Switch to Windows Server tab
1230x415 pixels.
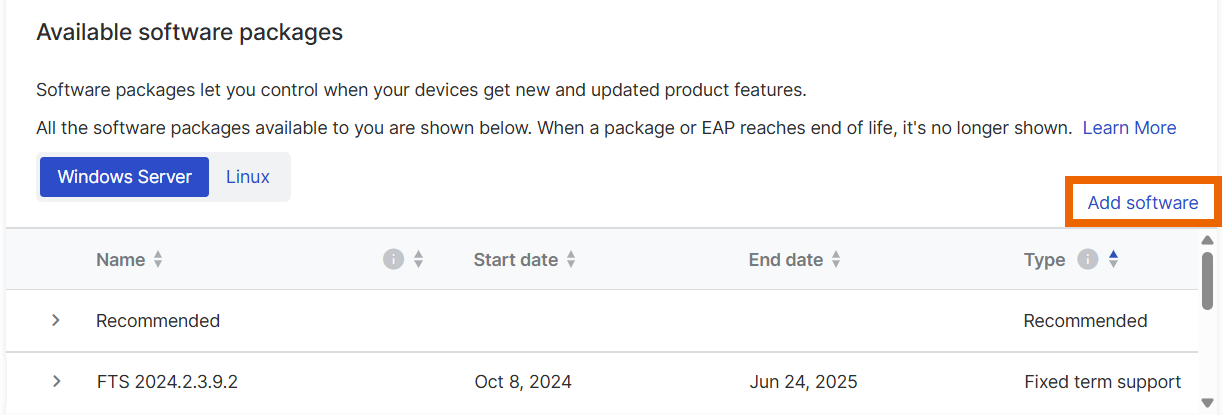click(124, 177)
